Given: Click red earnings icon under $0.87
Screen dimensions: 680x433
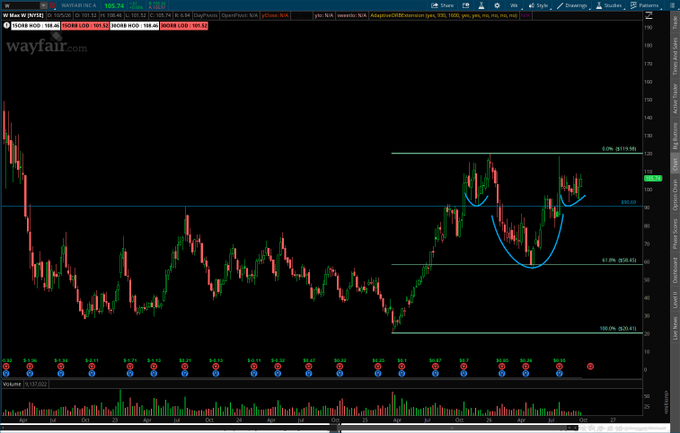Looking at the screenshot, I should pos(435,367).
